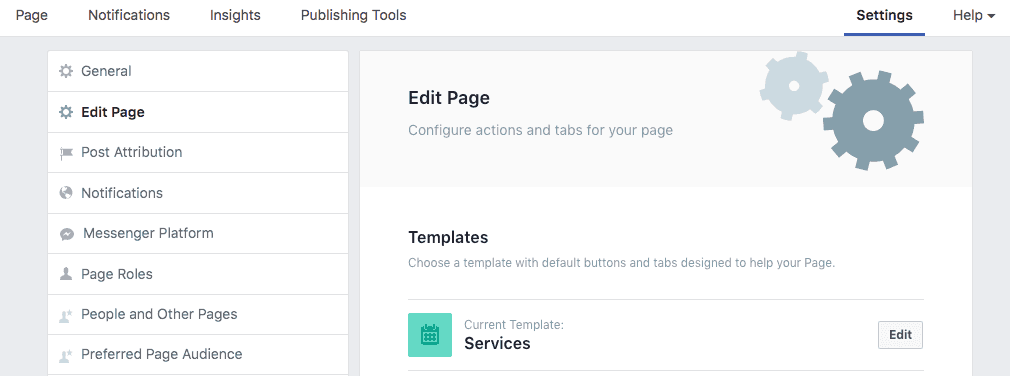Click the globe icon beside Notifications in sidebar
The image size is (1010, 376).
point(66,193)
